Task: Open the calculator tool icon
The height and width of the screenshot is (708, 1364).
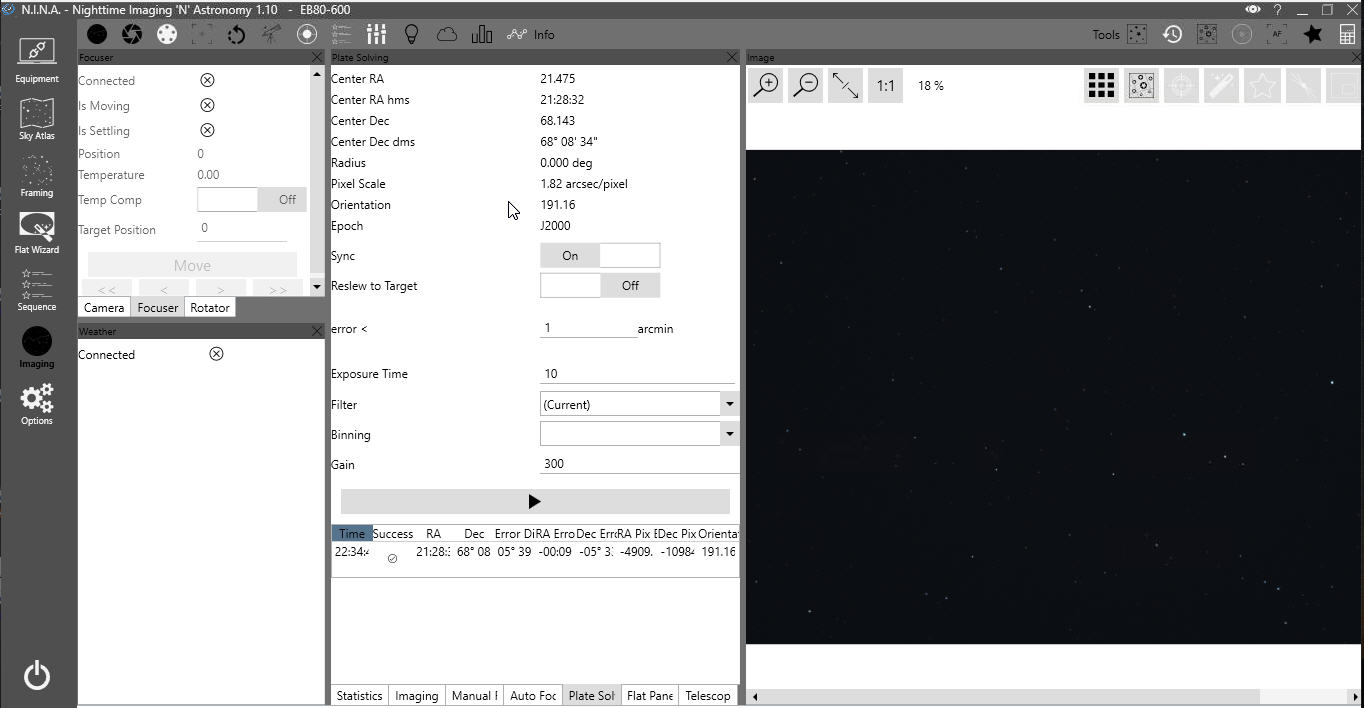Action: (x=1346, y=34)
